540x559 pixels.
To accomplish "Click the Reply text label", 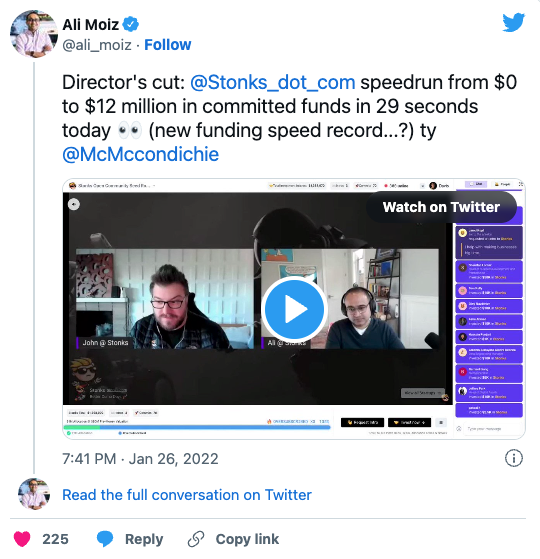I will tap(144, 539).
